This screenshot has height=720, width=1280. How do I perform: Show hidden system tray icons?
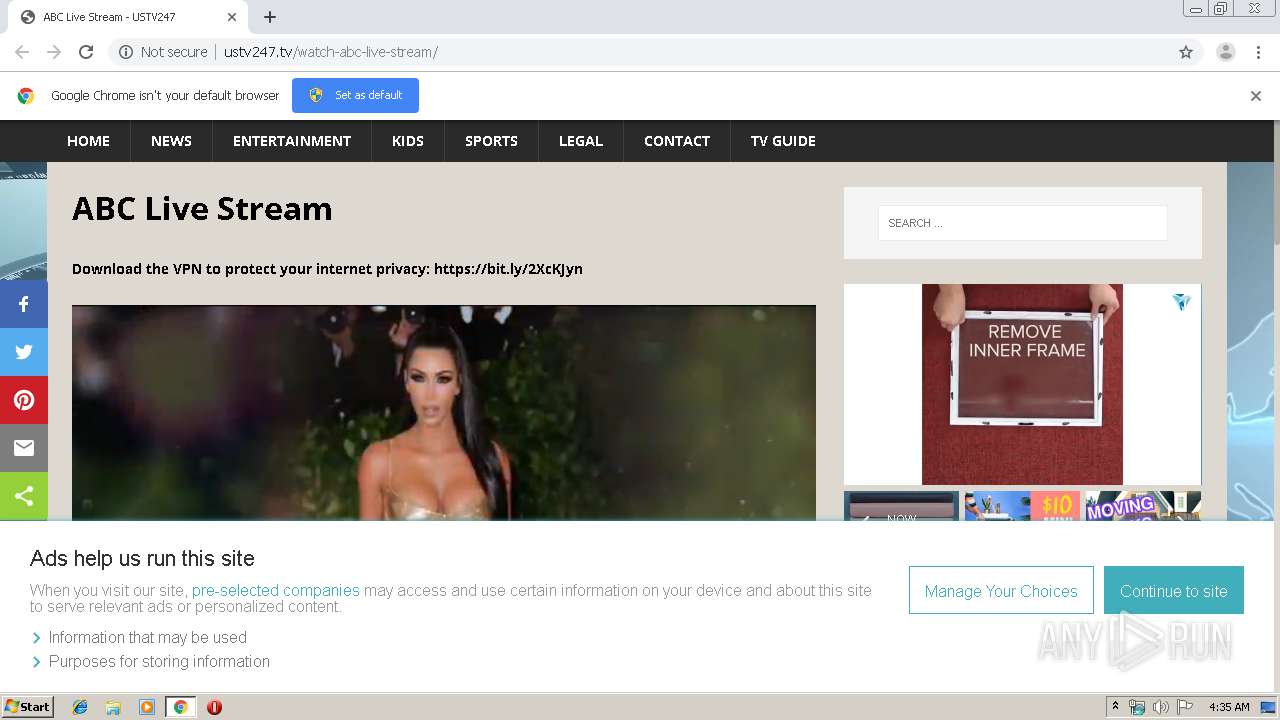pos(1115,707)
